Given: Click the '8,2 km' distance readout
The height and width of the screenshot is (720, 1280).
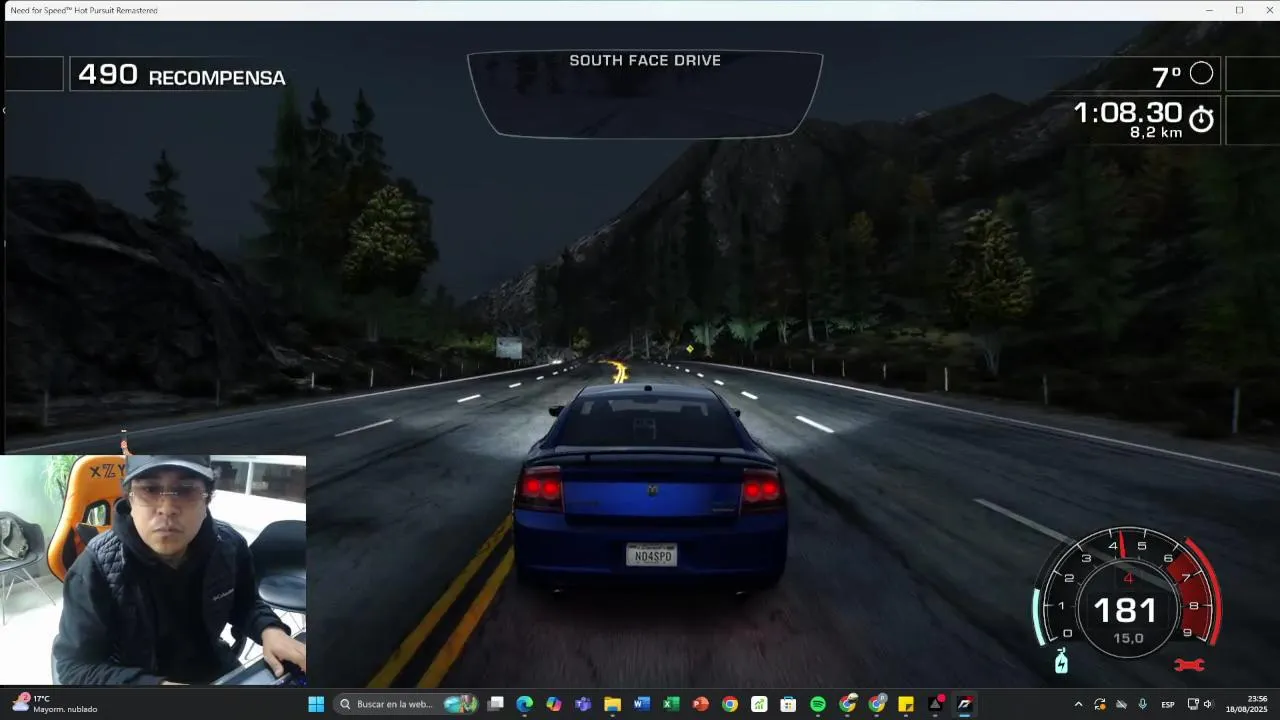Looking at the screenshot, I should 1156,133.
